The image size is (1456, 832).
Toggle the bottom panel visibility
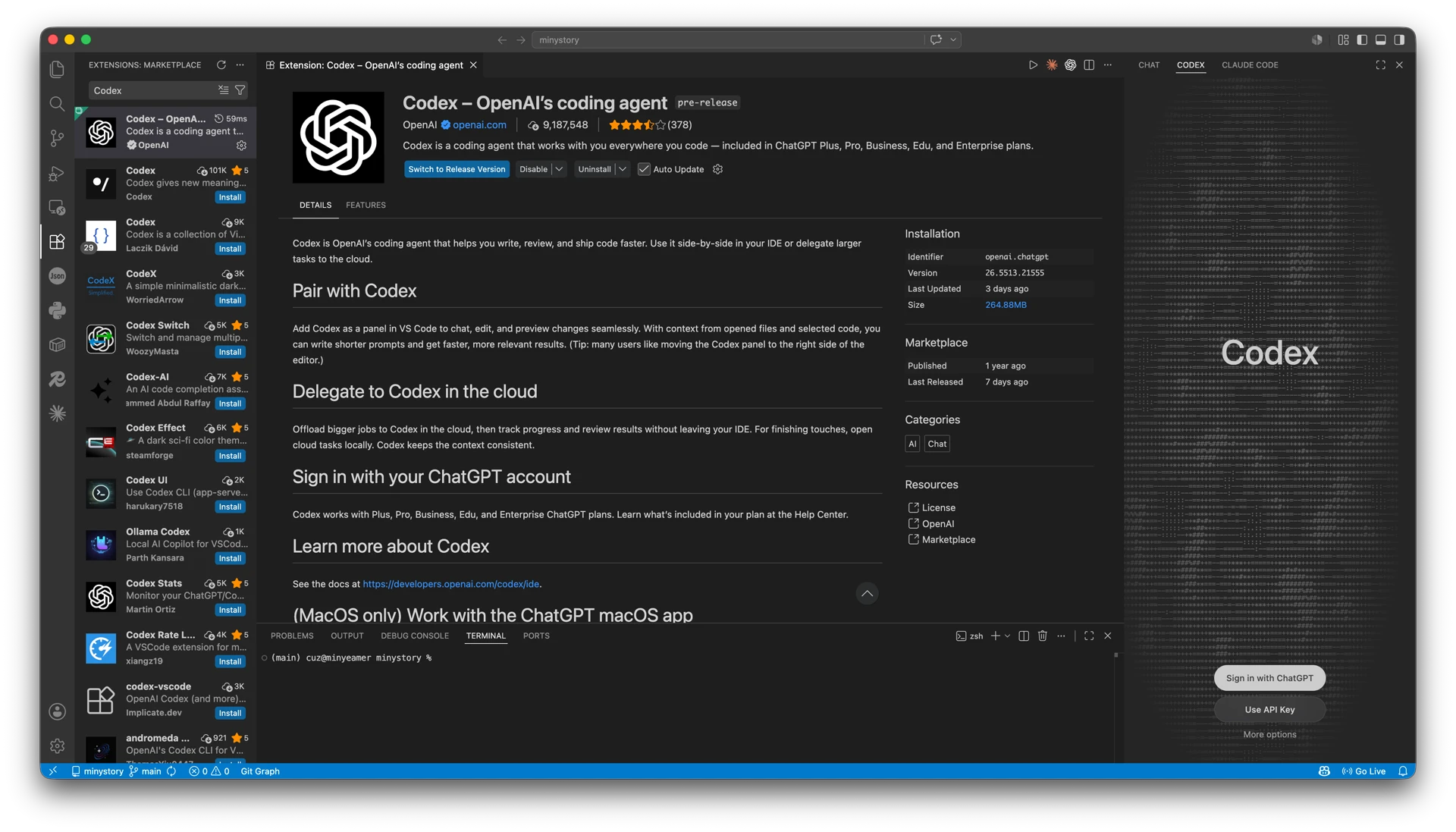click(x=1381, y=40)
